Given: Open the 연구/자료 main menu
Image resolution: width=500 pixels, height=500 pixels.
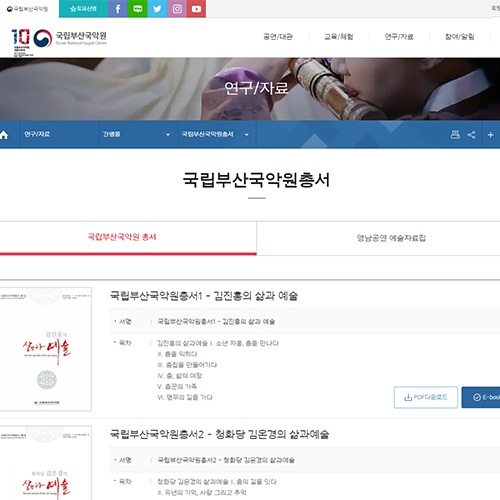Looking at the screenshot, I should [399, 37].
